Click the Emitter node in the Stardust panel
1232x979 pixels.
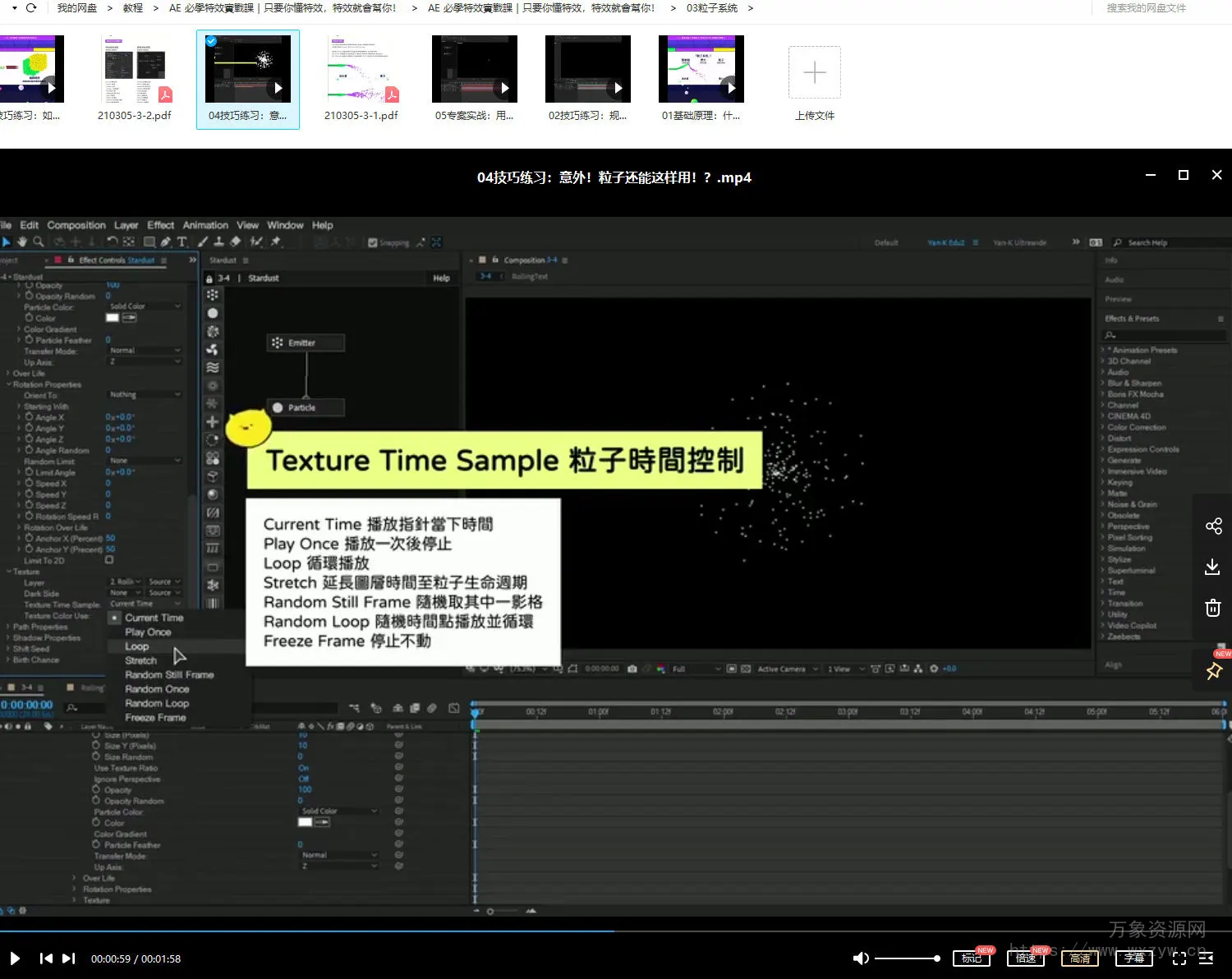[x=306, y=342]
